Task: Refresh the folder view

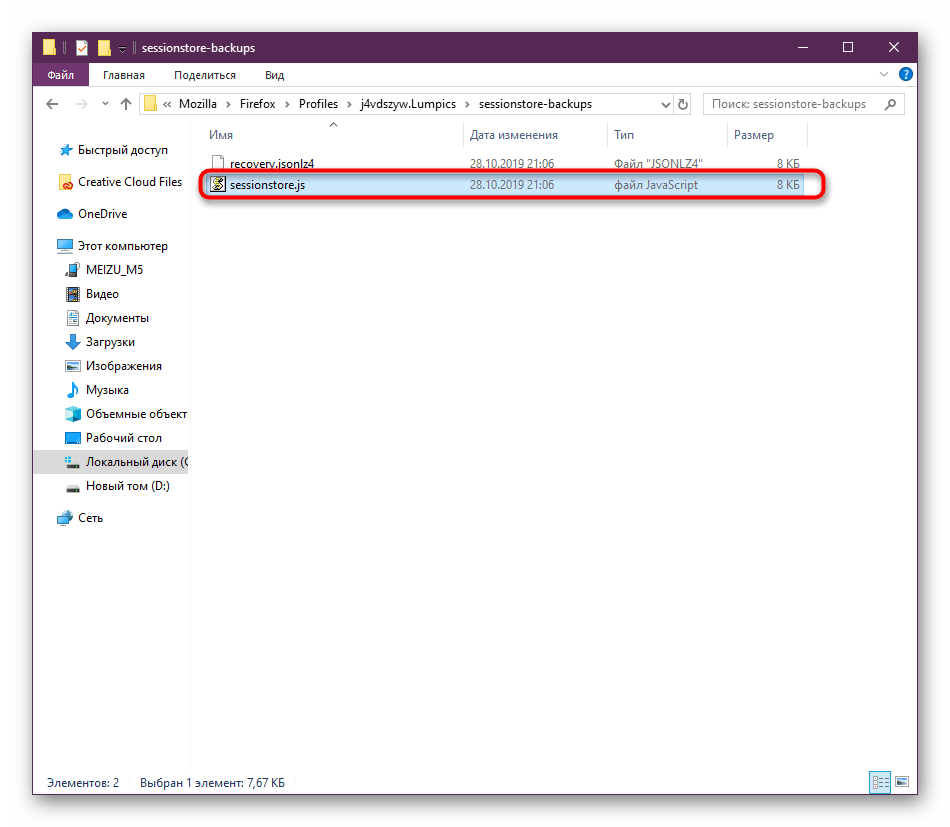Action: pos(683,104)
